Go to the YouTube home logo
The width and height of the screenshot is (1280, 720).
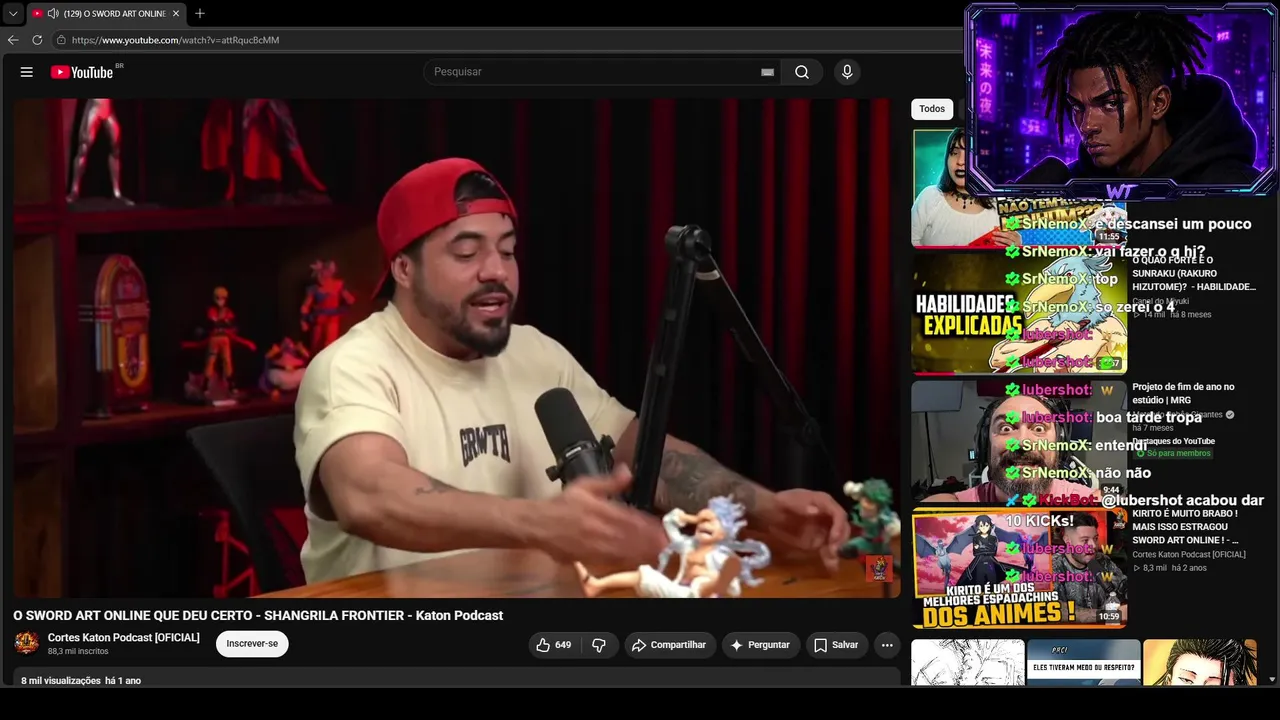coord(82,72)
